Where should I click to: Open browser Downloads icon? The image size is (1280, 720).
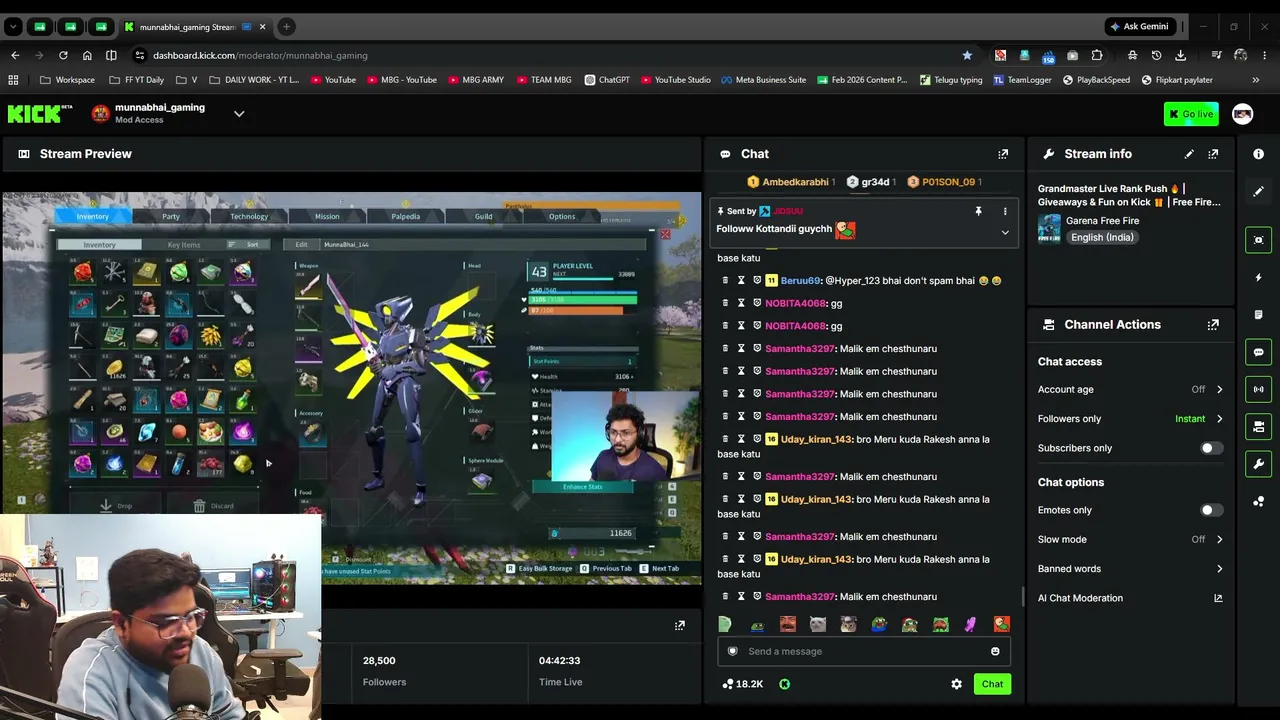click(x=1181, y=55)
